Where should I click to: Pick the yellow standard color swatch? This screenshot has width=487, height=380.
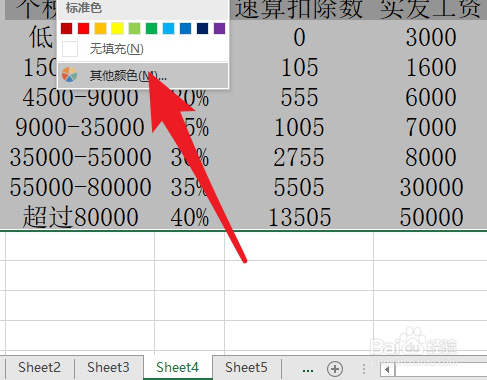(x=117, y=29)
